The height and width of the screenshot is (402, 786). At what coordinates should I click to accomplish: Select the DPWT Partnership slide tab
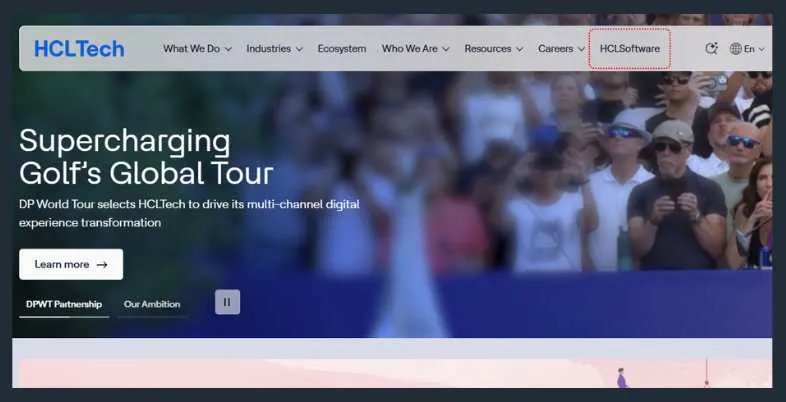tap(64, 304)
